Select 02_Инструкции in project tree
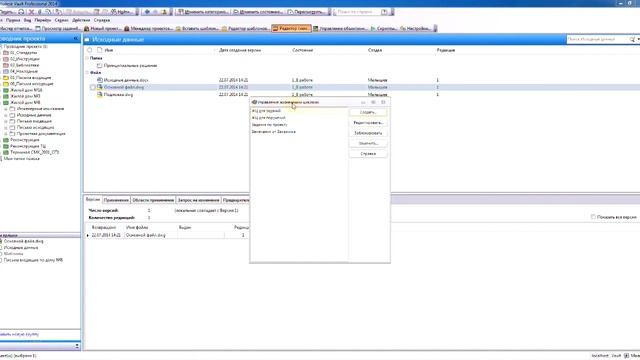This screenshot has height=360, width=640. coord(25,59)
